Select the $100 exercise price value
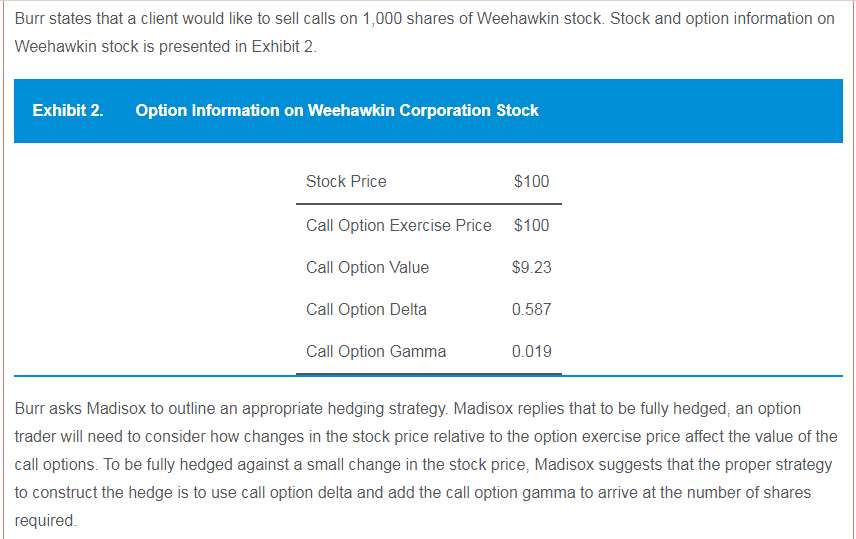Viewport: 856px width, 539px height. pyautogui.click(x=531, y=226)
